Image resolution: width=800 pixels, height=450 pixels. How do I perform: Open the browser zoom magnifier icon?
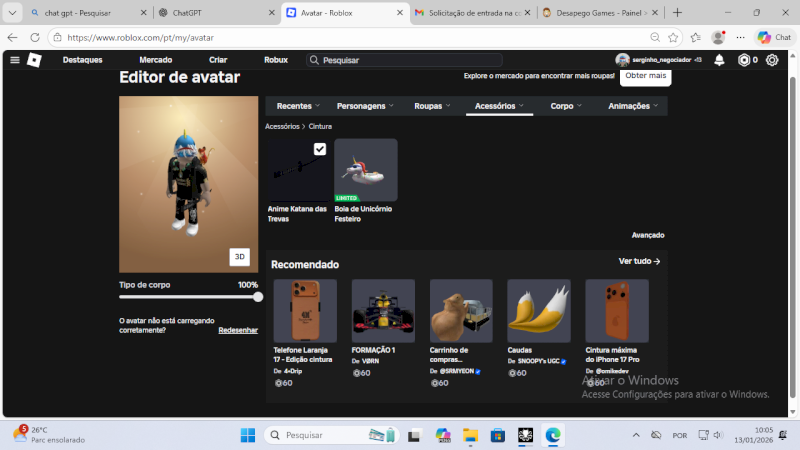[x=655, y=37]
